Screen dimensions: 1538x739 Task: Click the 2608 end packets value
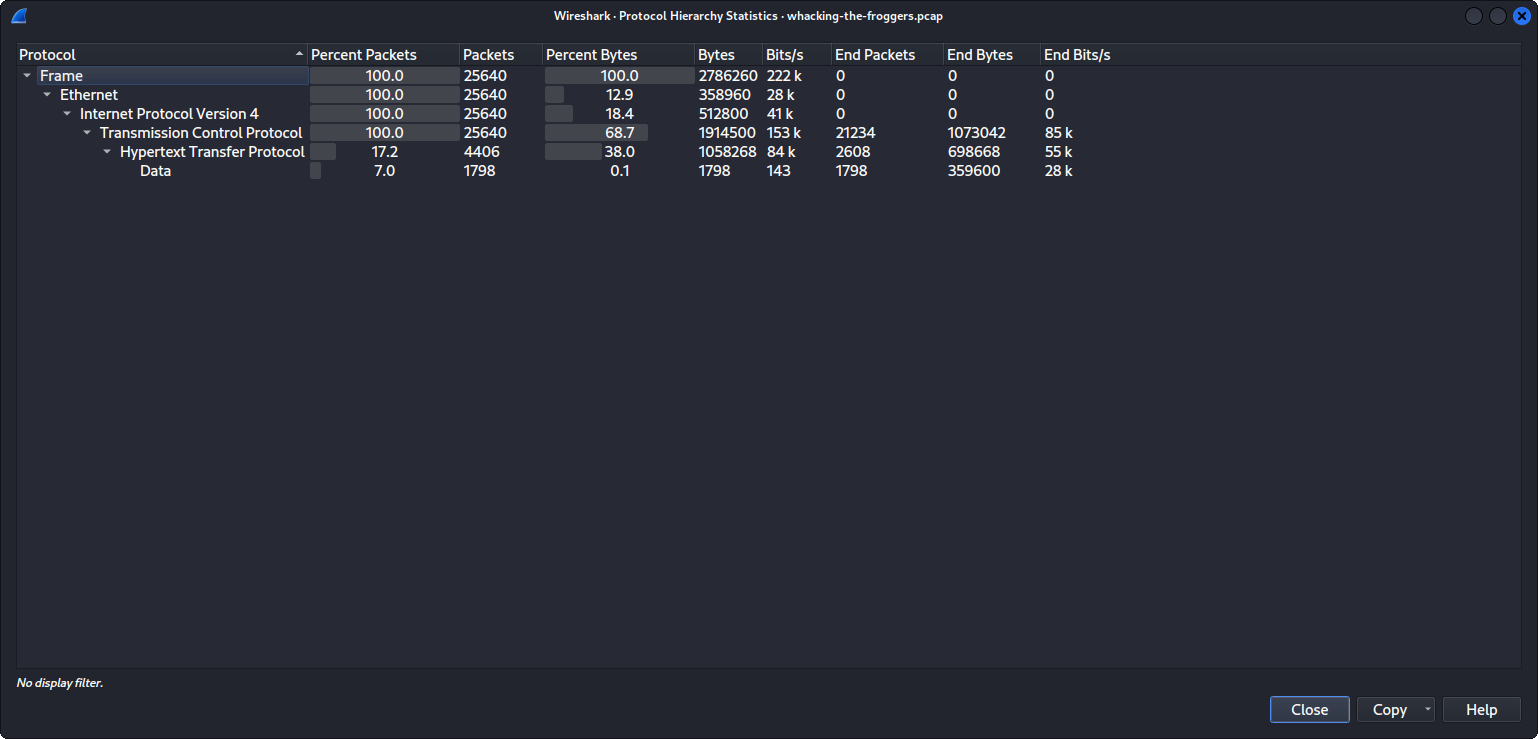pyautogui.click(x=852, y=152)
